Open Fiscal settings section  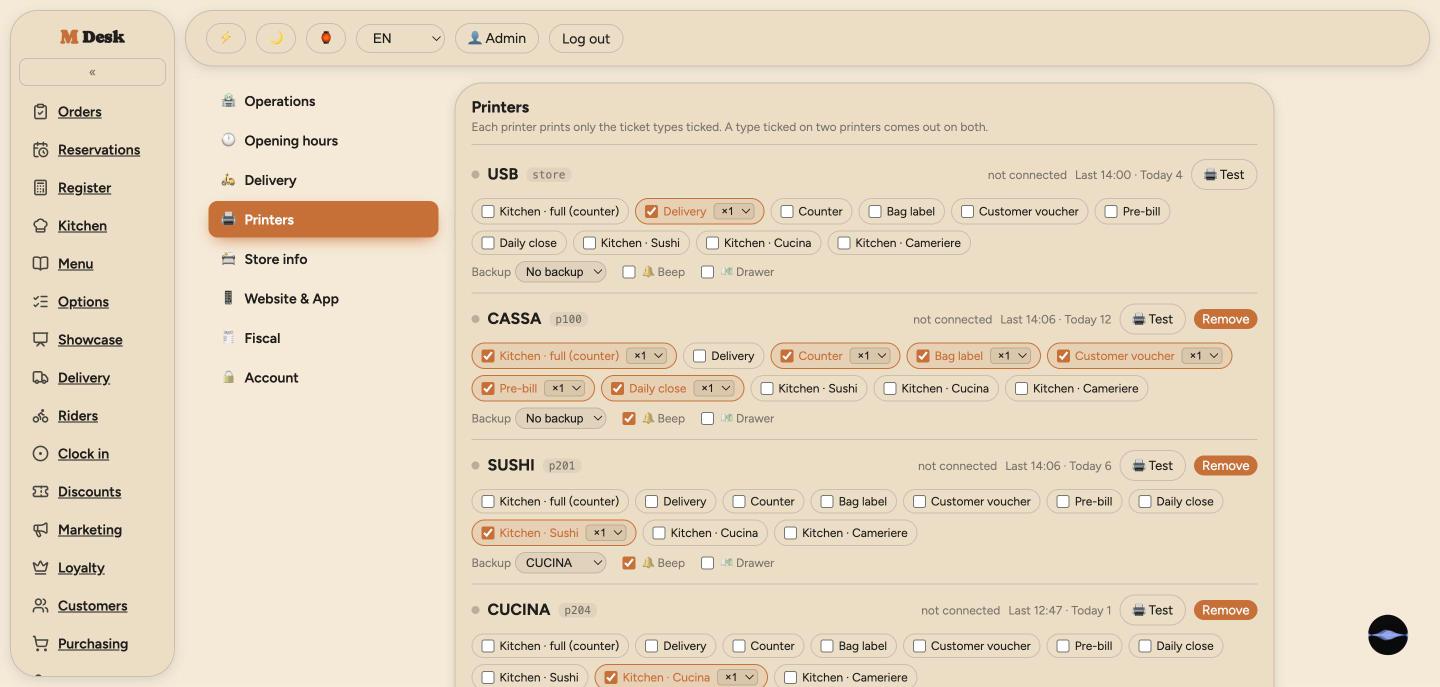click(x=323, y=338)
